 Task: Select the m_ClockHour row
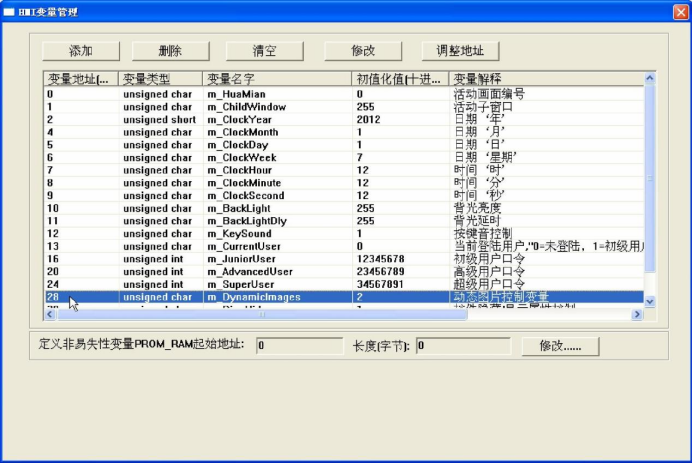[x=344, y=170]
